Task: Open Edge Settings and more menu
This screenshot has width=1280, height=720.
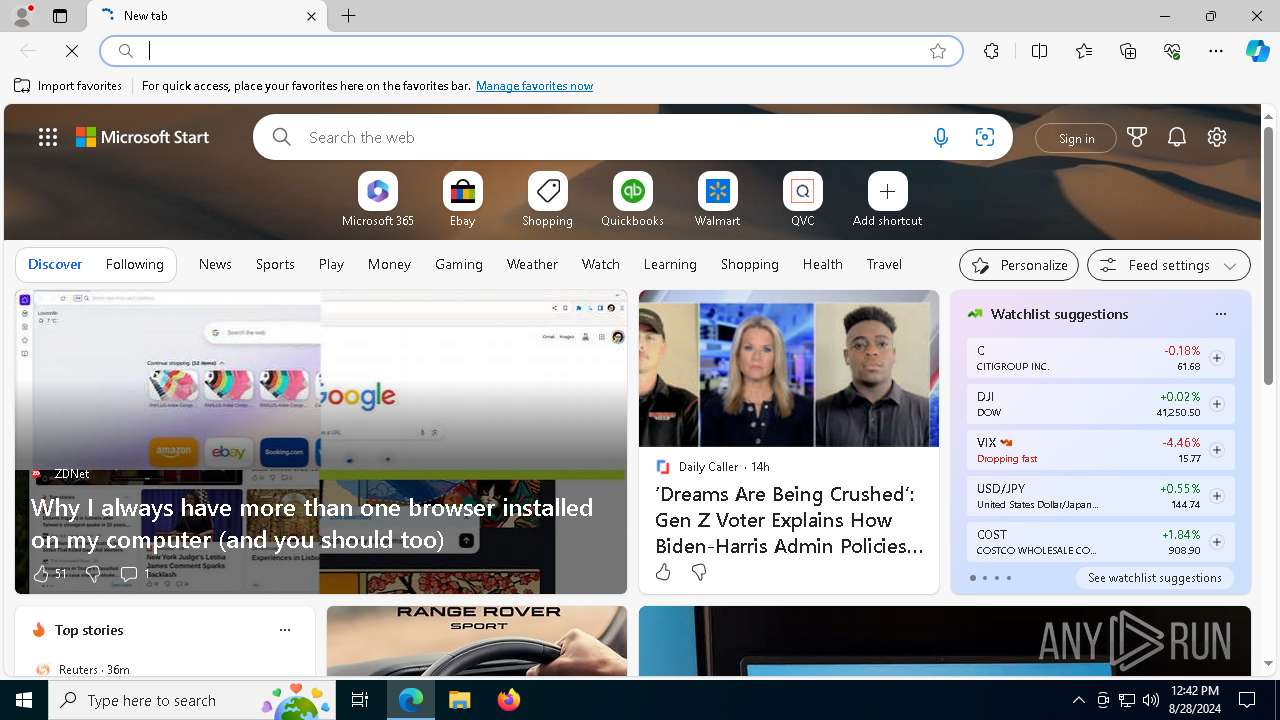Action: pos(1216,51)
